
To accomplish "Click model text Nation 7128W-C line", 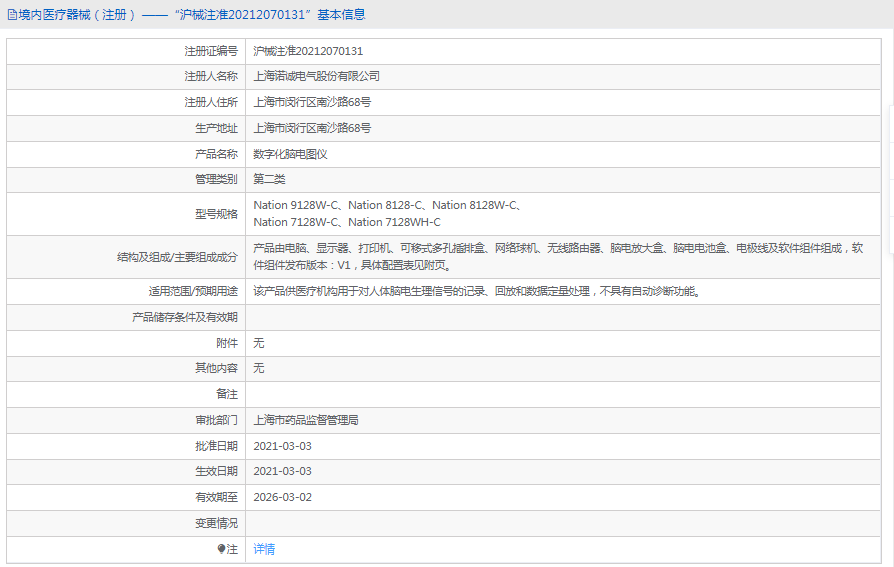I will [x=347, y=222].
